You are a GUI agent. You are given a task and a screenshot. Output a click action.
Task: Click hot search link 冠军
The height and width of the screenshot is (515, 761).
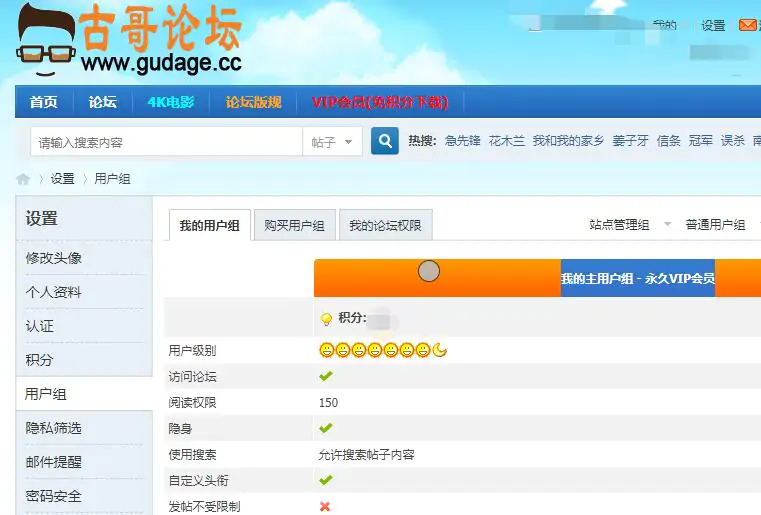(701, 141)
